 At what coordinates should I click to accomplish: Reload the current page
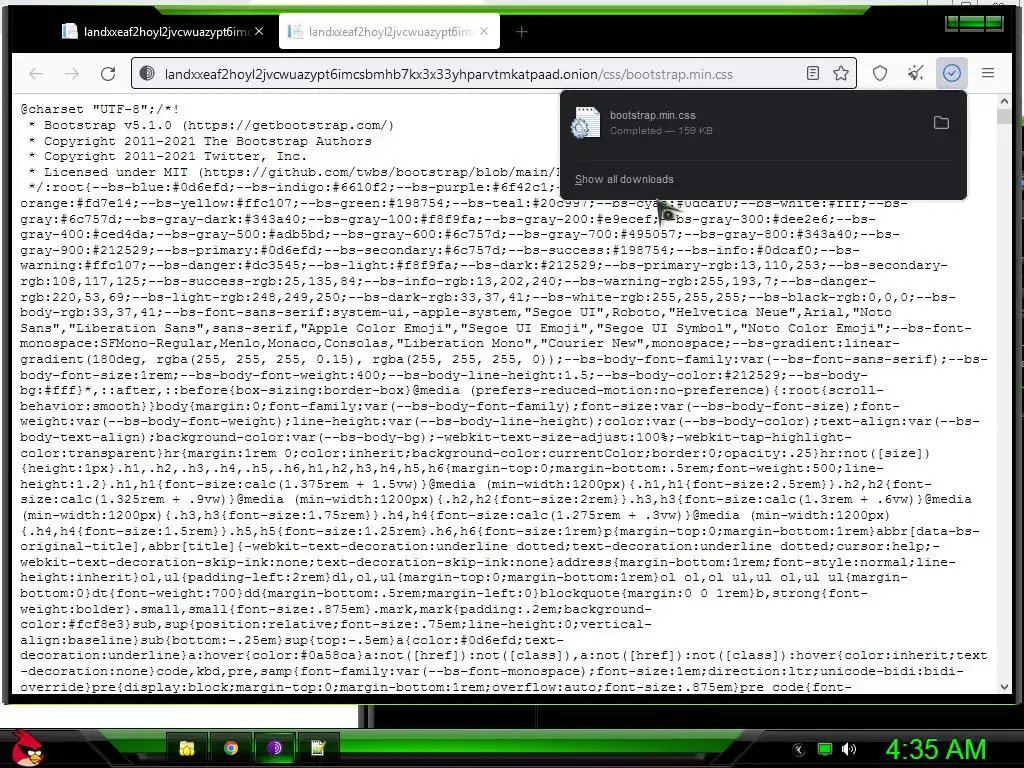click(x=108, y=74)
